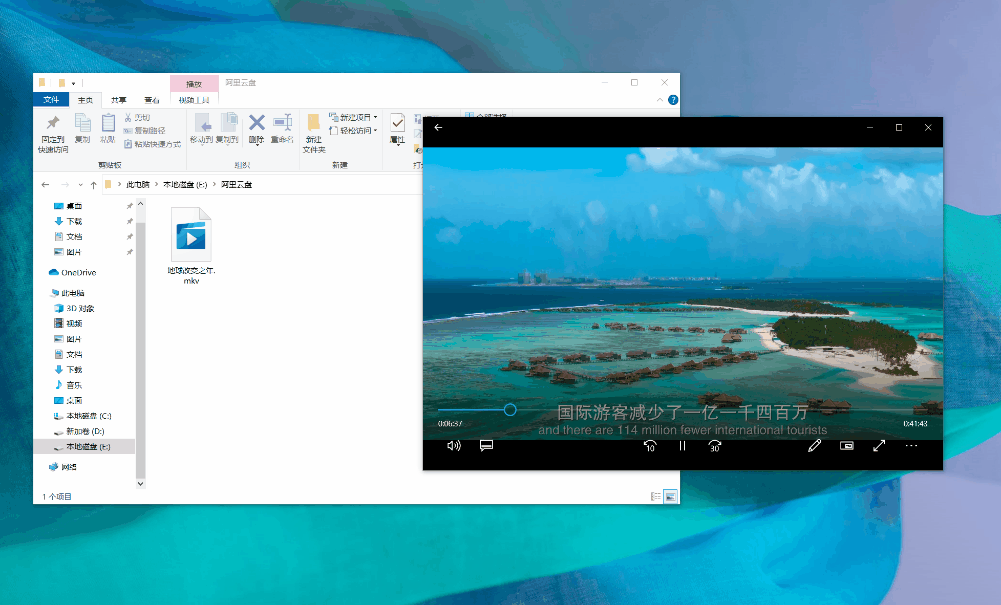The height and width of the screenshot is (605, 1001).
Task: Expand the 新建项目 dropdown
Action: pyautogui.click(x=356, y=117)
